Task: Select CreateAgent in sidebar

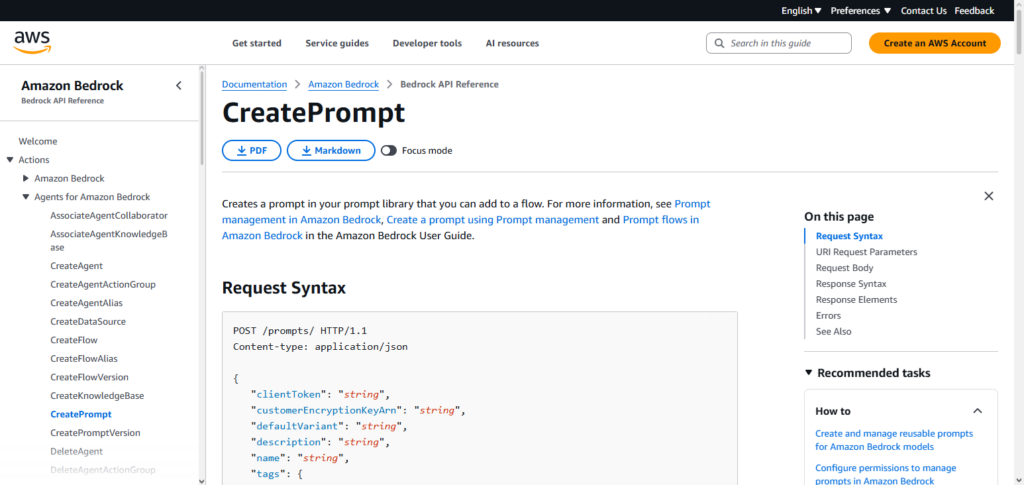Action: [76, 266]
